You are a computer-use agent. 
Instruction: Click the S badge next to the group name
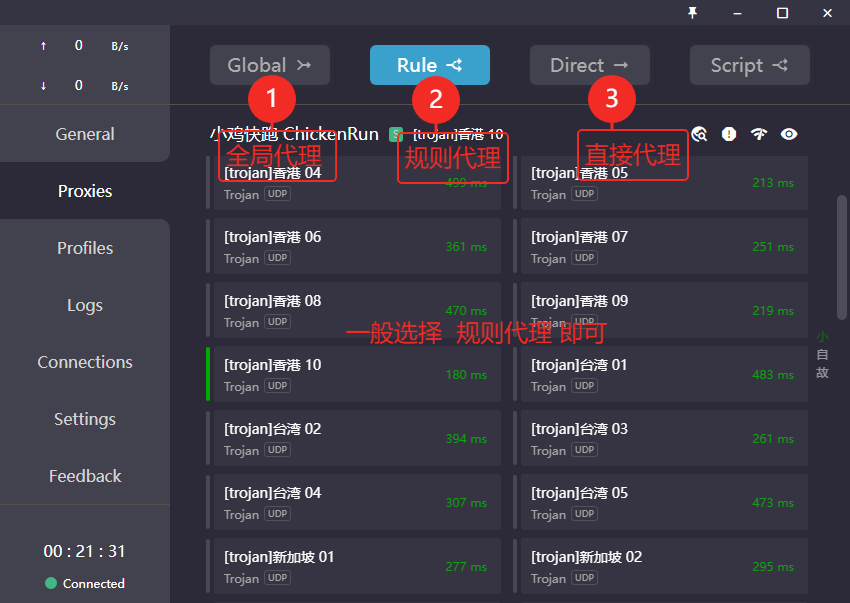(x=395, y=133)
